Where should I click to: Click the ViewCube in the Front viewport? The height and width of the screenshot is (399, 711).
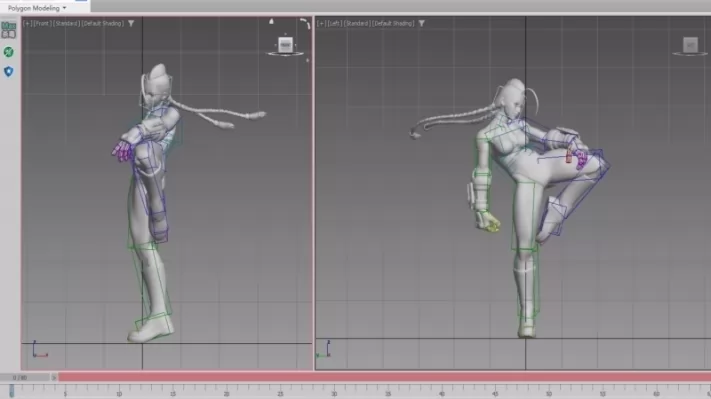(x=285, y=45)
